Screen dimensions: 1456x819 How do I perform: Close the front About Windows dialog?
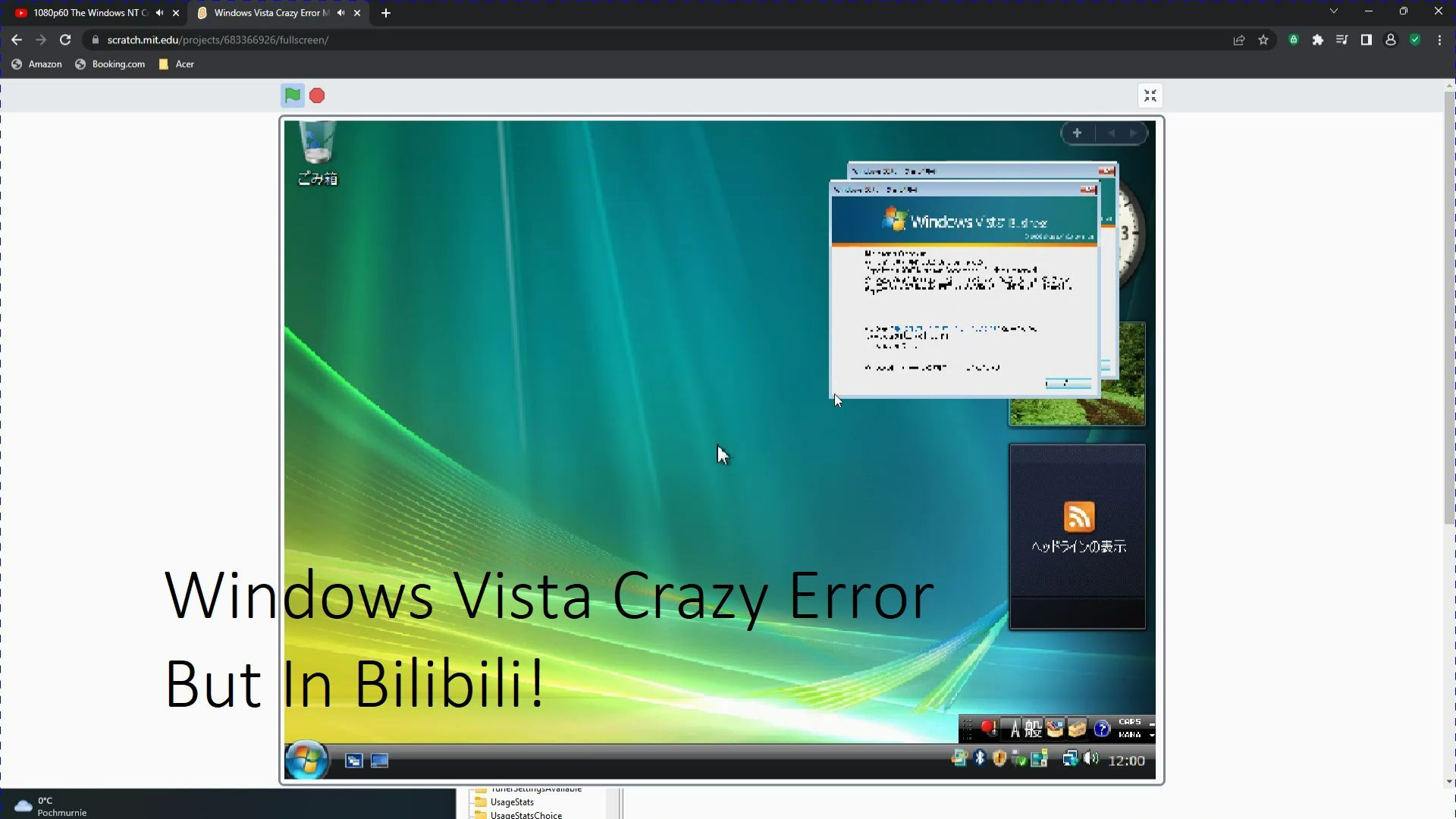pos(1088,190)
